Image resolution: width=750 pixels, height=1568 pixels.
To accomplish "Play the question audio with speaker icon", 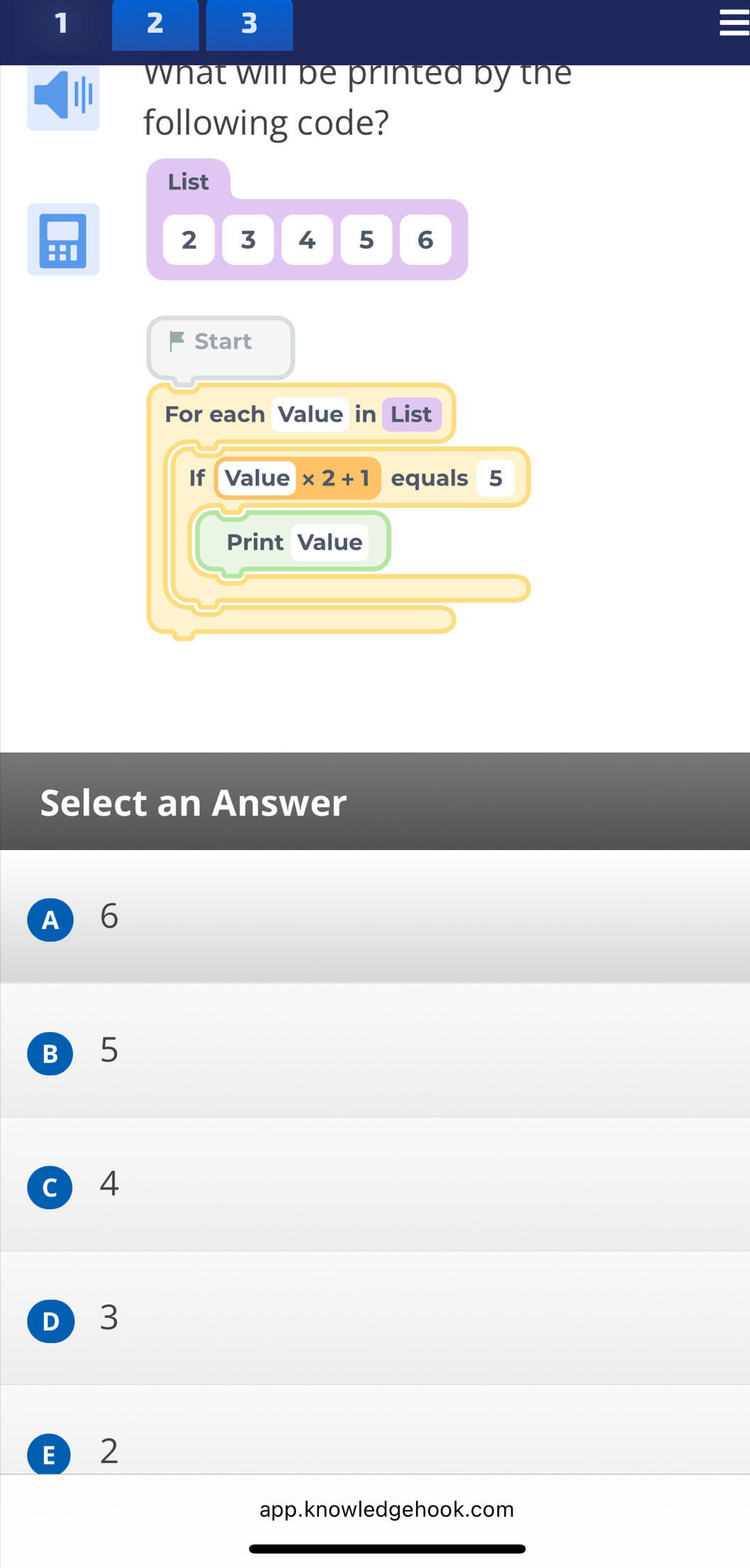I will [x=63, y=96].
